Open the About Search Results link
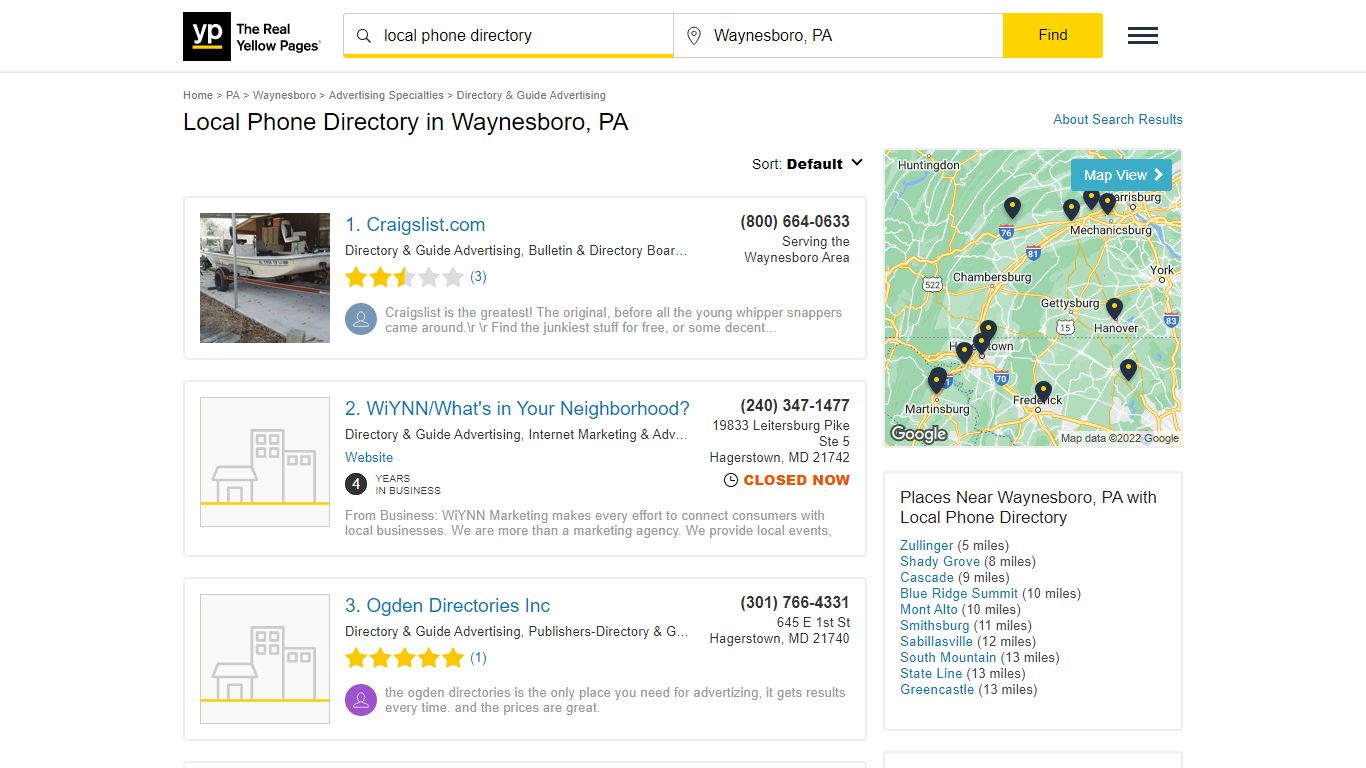 click(x=1118, y=119)
